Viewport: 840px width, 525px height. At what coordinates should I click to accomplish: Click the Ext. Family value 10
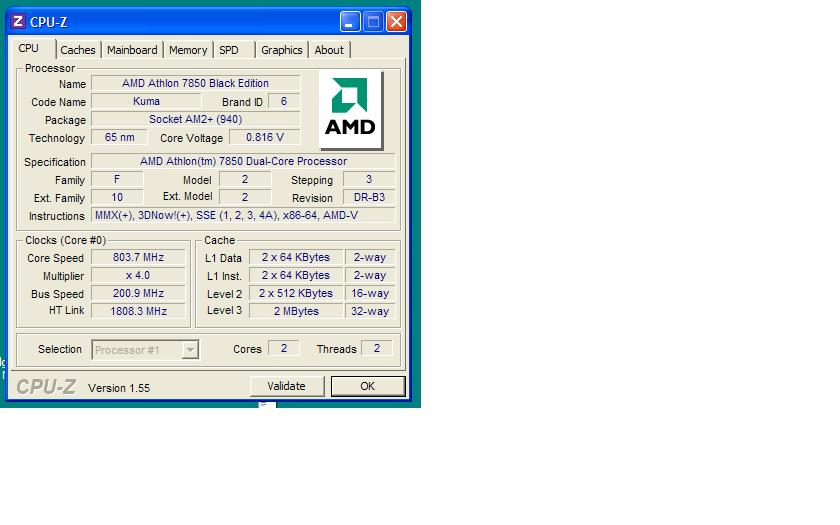tap(117, 197)
